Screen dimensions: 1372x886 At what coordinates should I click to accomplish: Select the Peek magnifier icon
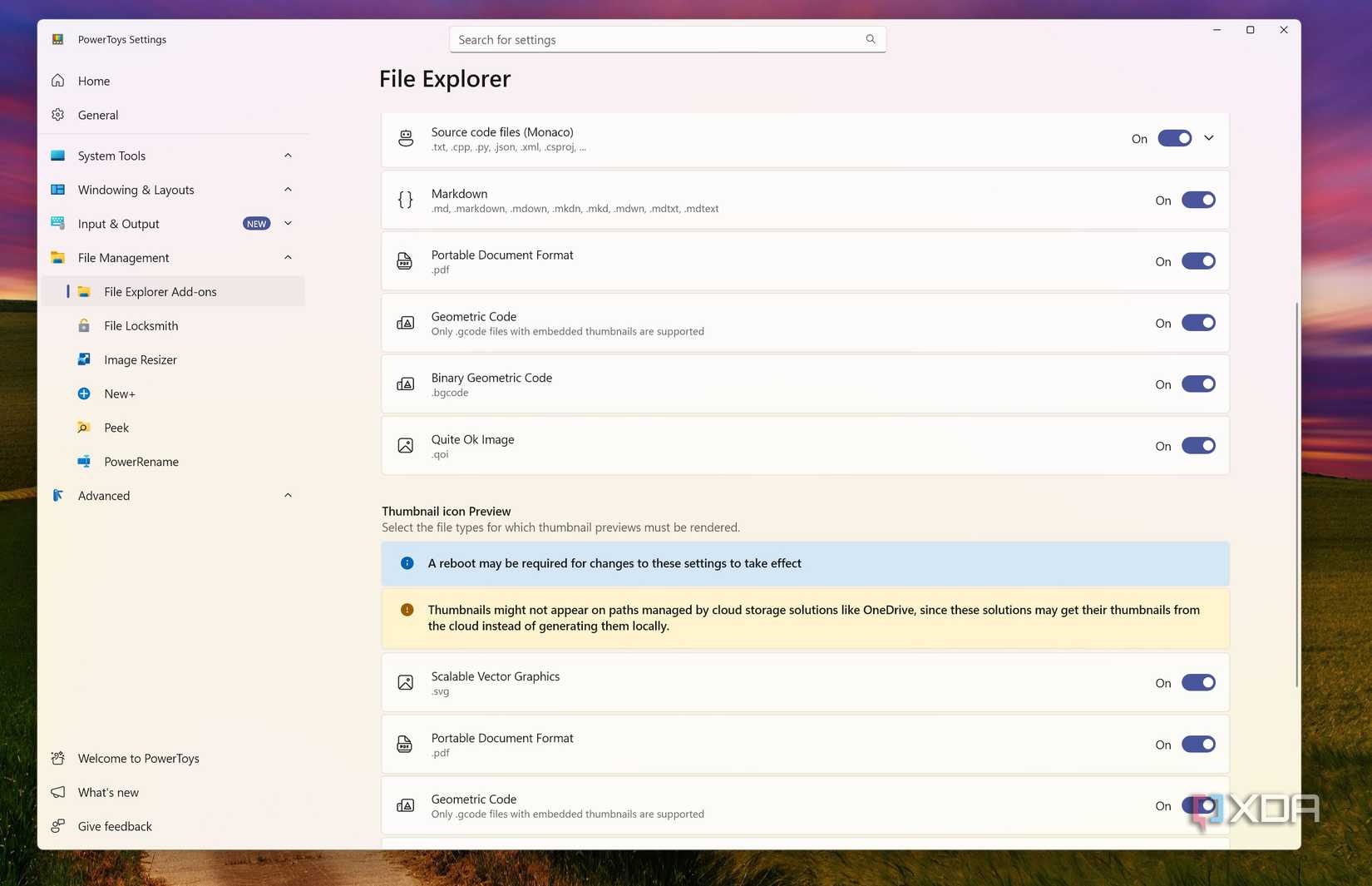tap(84, 427)
